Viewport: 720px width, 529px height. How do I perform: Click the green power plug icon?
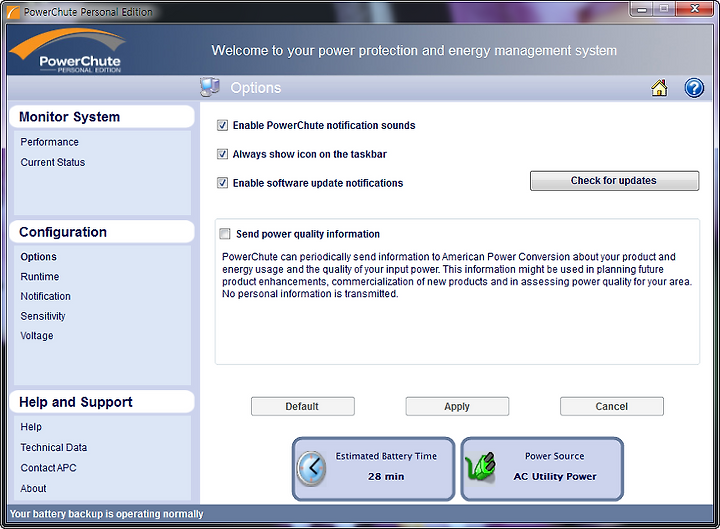(481, 467)
